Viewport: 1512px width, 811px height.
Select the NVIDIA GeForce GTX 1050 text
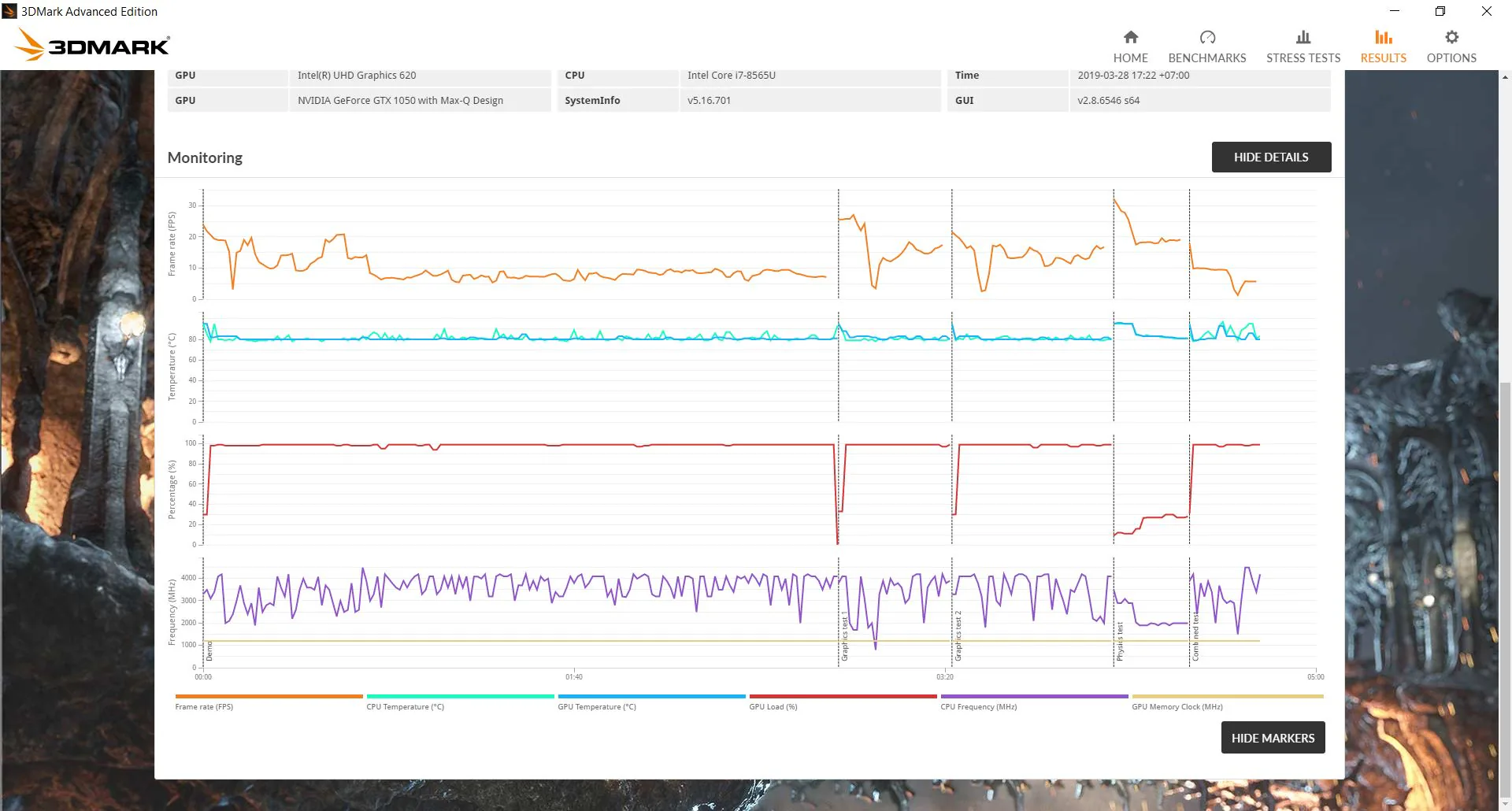coord(400,101)
